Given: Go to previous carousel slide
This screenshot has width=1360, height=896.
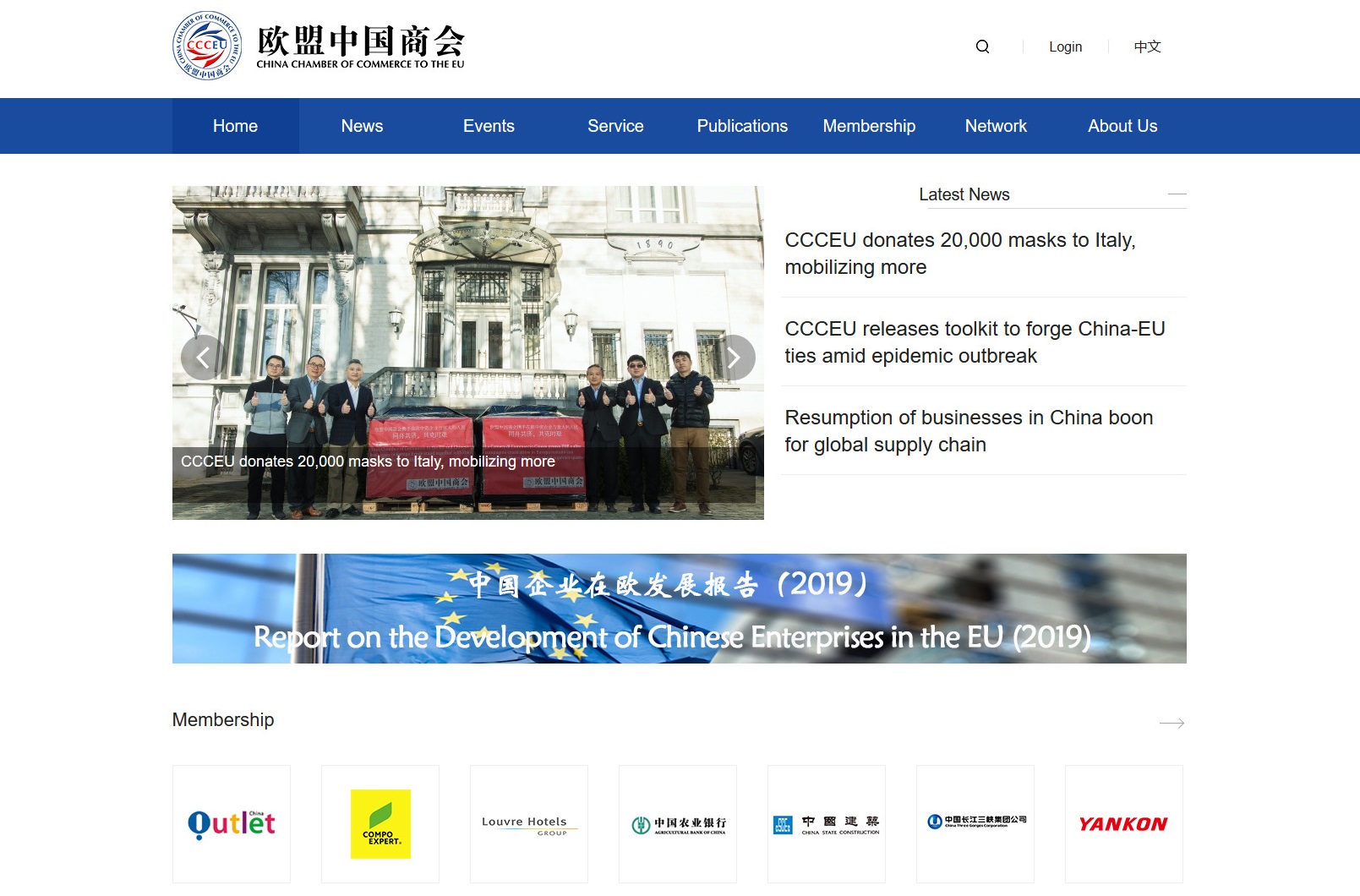Looking at the screenshot, I should [x=203, y=358].
